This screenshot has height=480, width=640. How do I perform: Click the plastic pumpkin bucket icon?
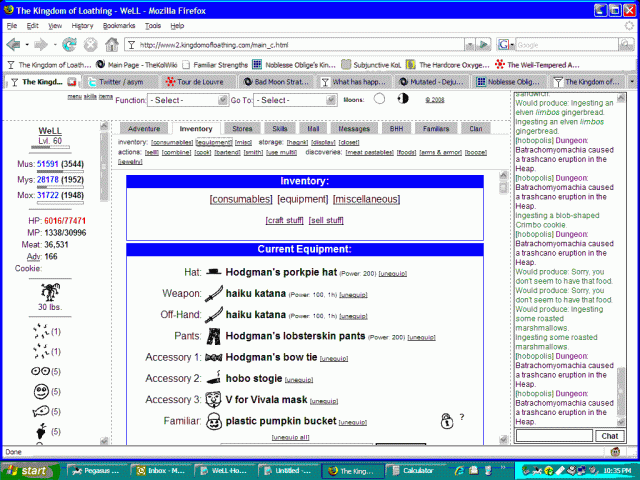(214, 422)
